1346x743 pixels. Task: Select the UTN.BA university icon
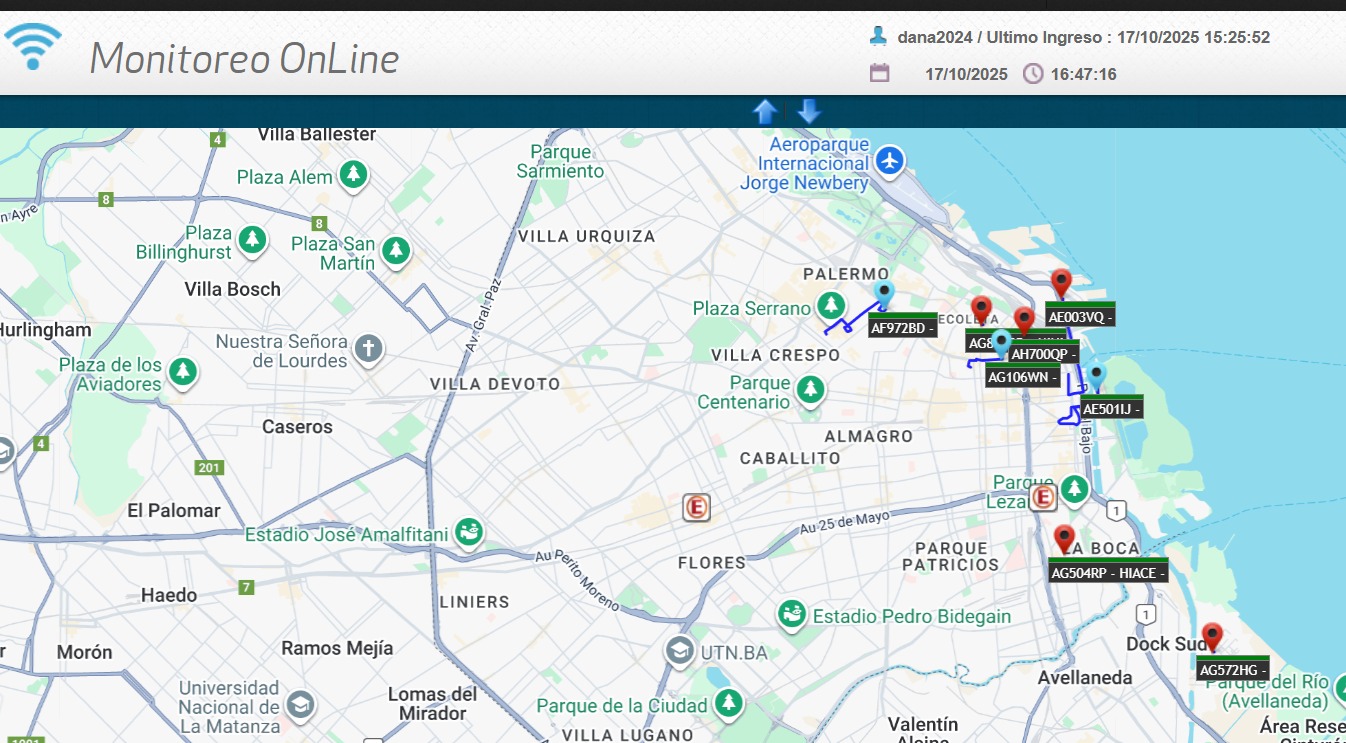coord(680,652)
